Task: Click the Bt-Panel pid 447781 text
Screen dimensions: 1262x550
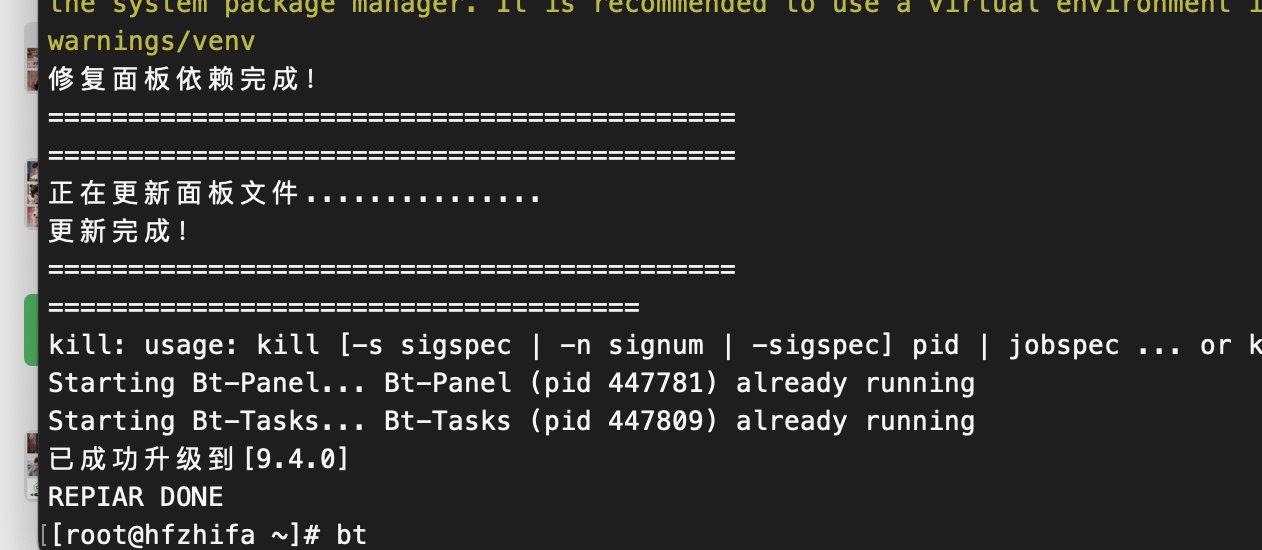Action: [624, 383]
